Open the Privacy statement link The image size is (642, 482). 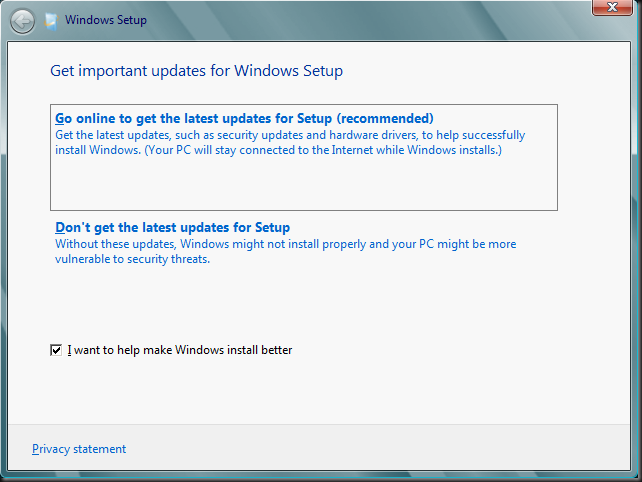click(79, 449)
